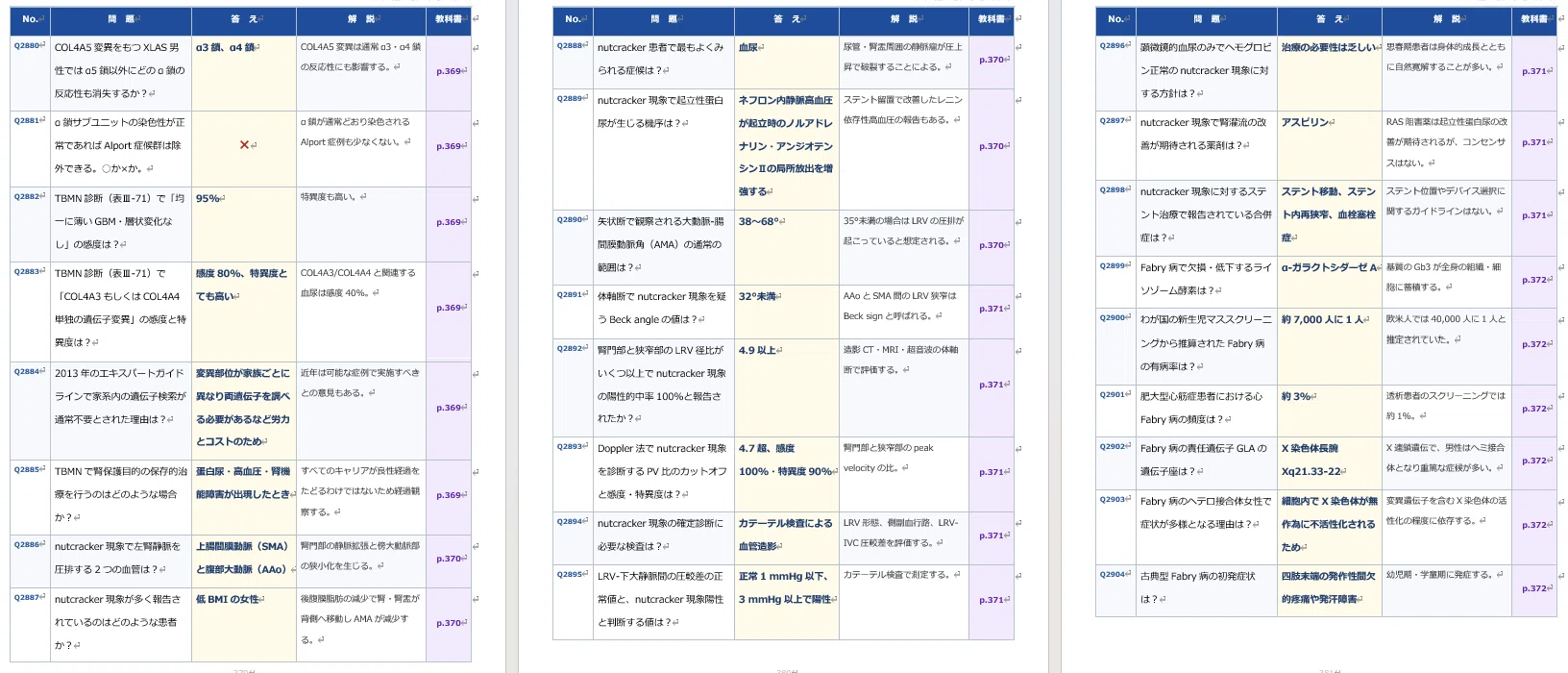Viewport: 1568px width, 673px height.
Task: Click the p.370 reference in row Q2889
Action: pyautogui.click(x=992, y=146)
